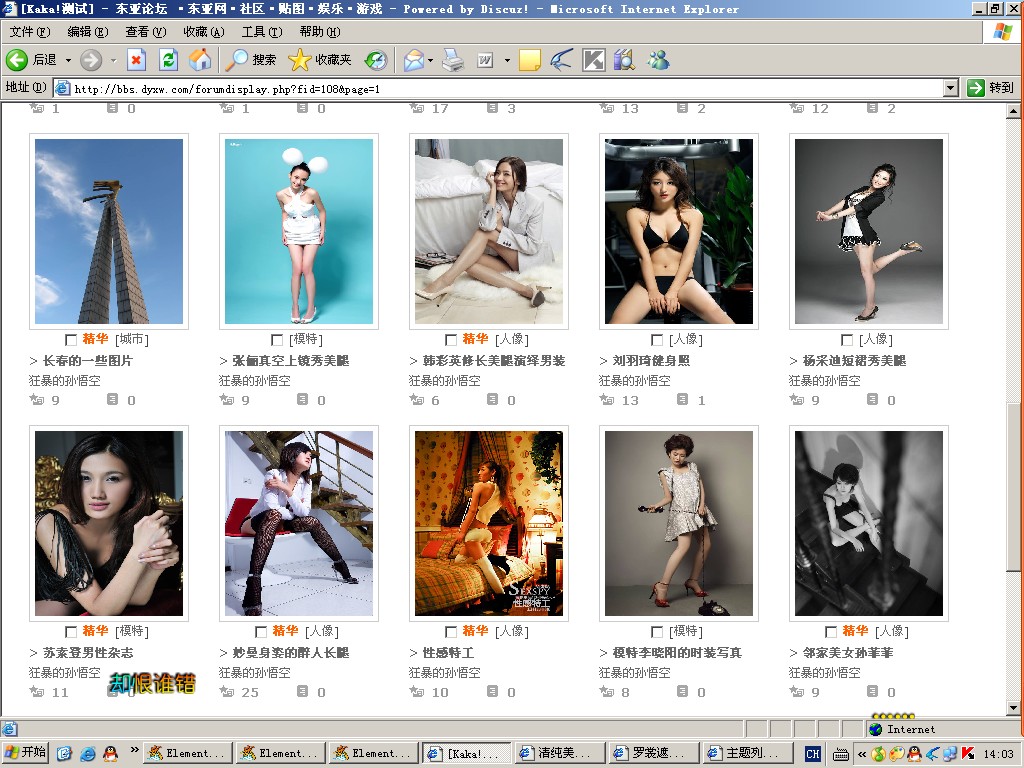Go to the Home page icon
Image resolution: width=1024 pixels, height=768 pixels.
200,60
